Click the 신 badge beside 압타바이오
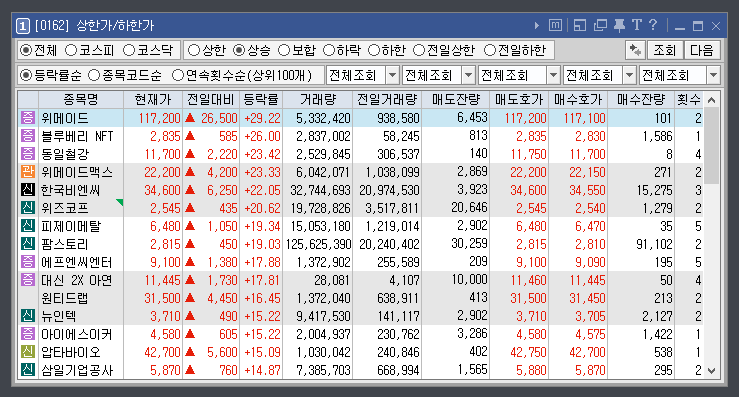 (28, 352)
